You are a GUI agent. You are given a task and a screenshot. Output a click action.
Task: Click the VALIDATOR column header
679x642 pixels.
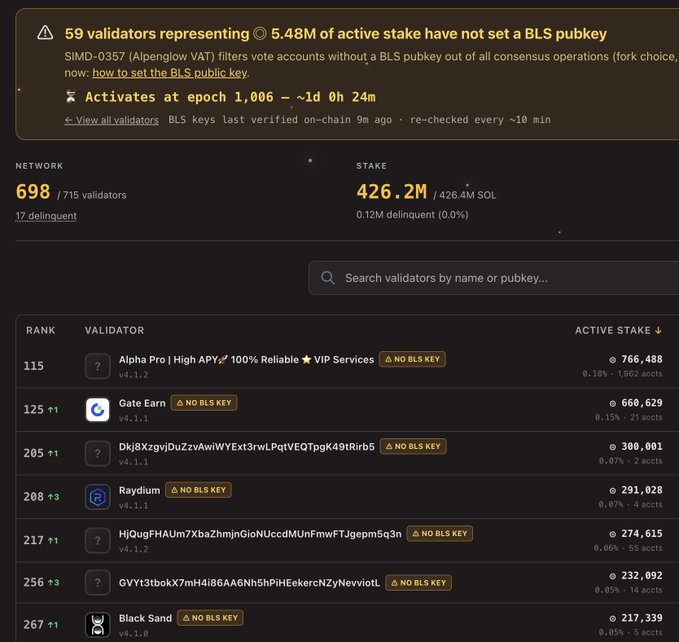click(114, 330)
